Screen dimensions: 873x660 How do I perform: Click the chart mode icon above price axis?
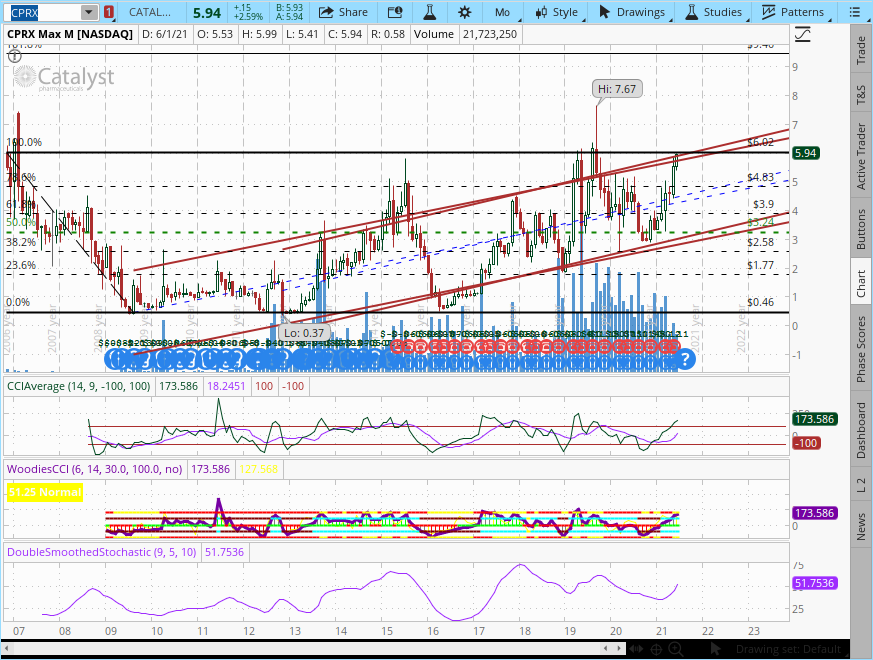(802, 33)
